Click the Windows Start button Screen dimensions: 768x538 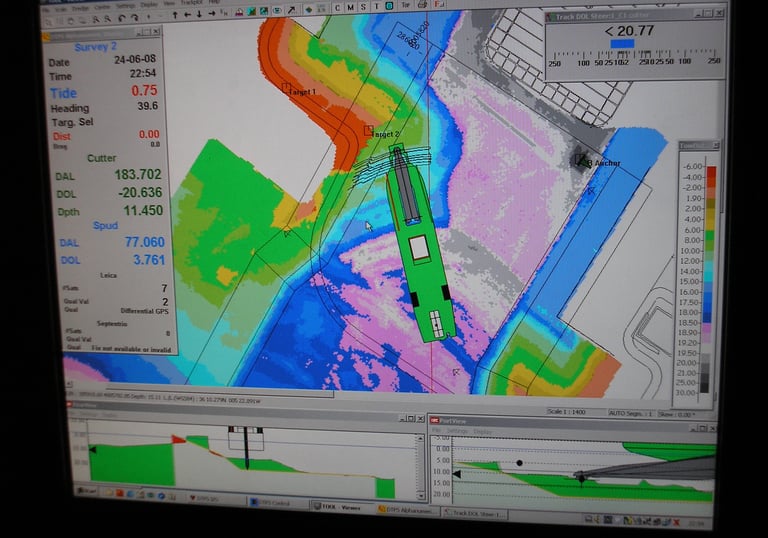pyautogui.click(x=87, y=491)
